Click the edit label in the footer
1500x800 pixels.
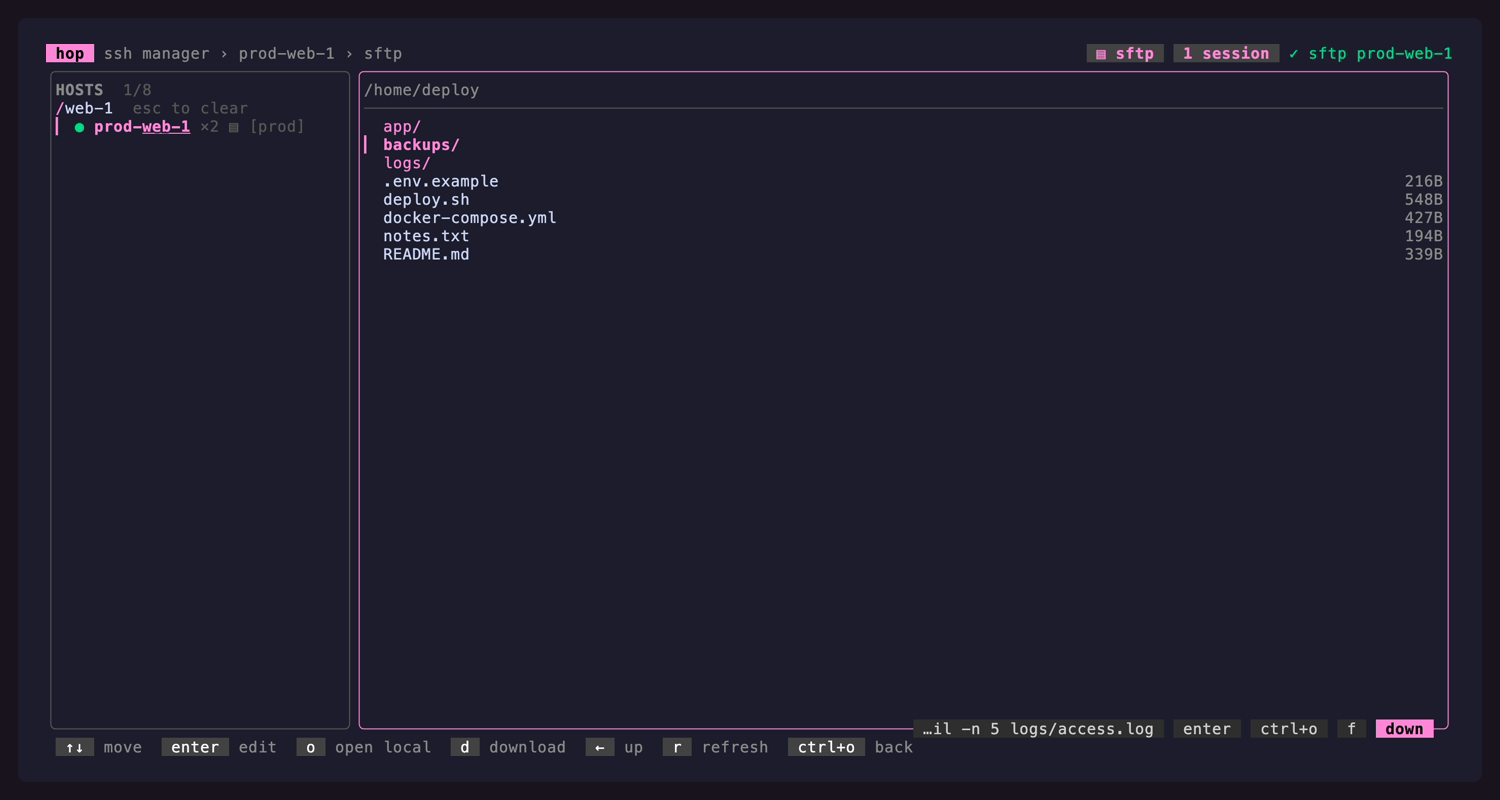pos(258,747)
